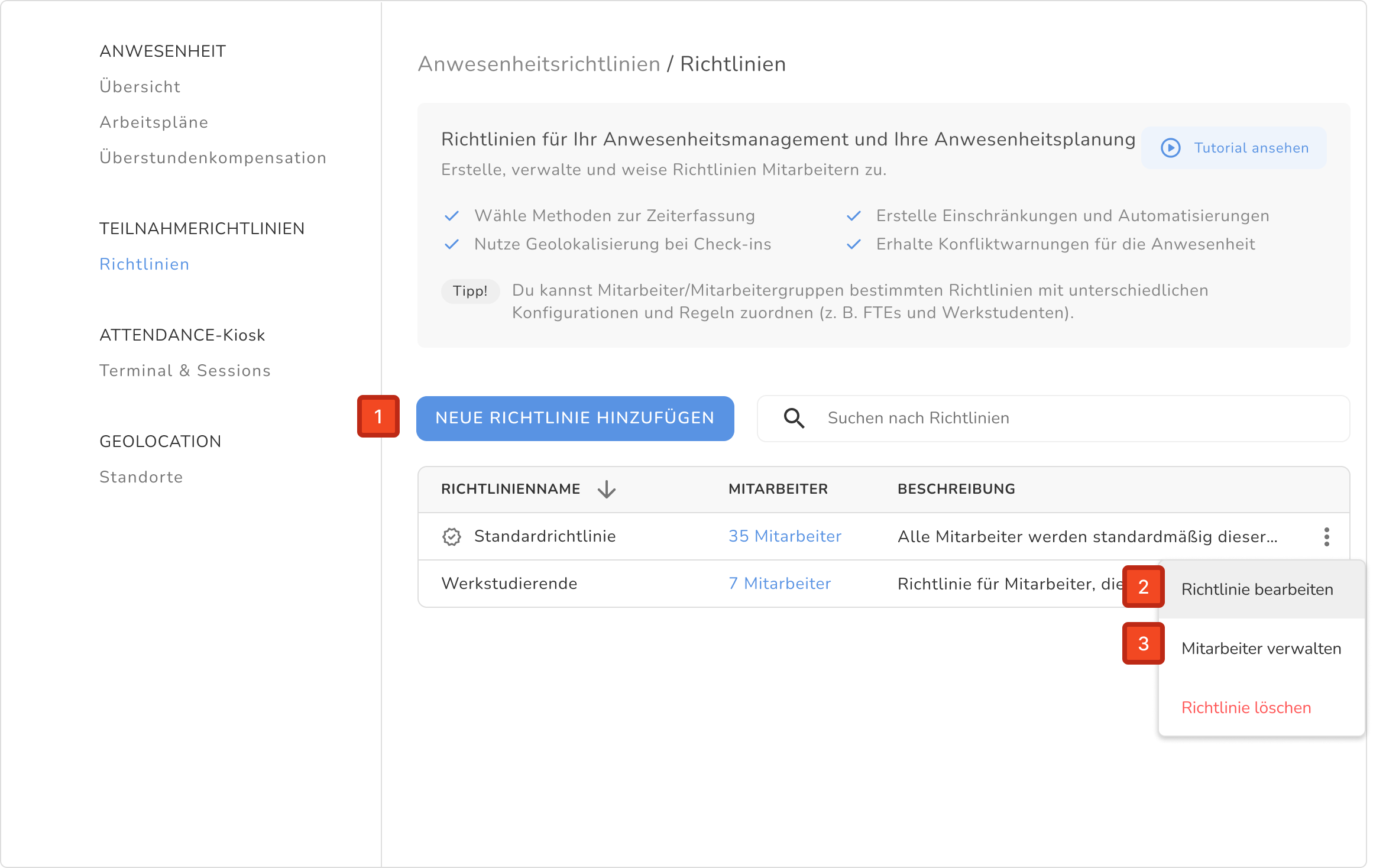Click the sort arrow next to Richtlinienname
Image resolution: width=1386 pixels, height=868 pixels.
point(607,489)
